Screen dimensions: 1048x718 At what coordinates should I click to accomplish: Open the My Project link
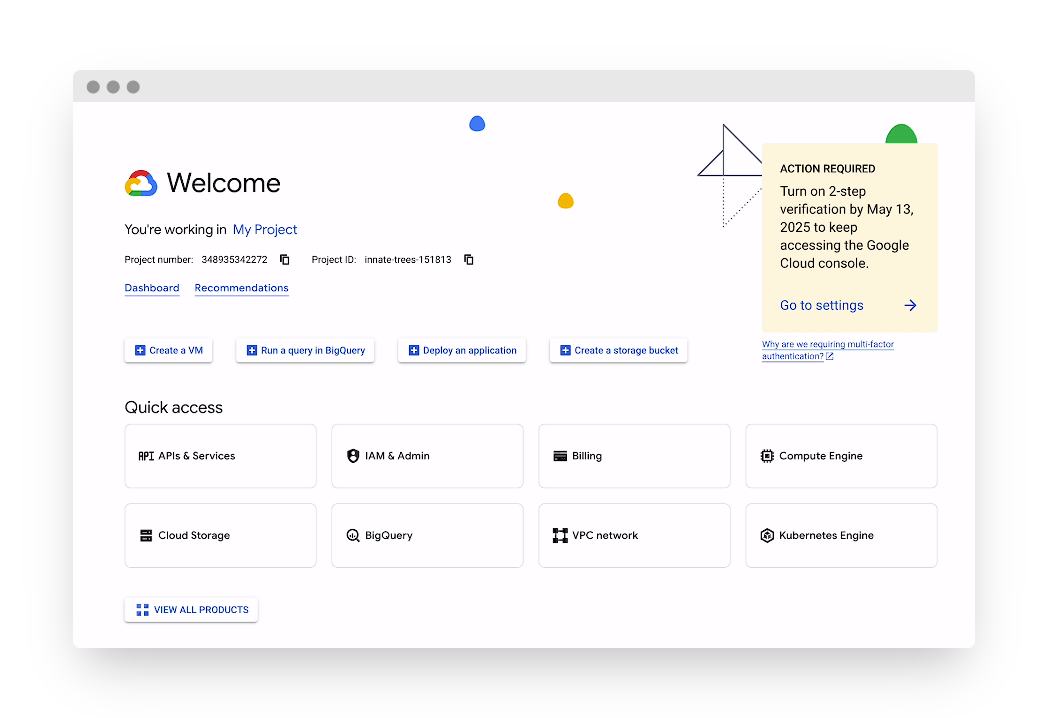coord(265,229)
